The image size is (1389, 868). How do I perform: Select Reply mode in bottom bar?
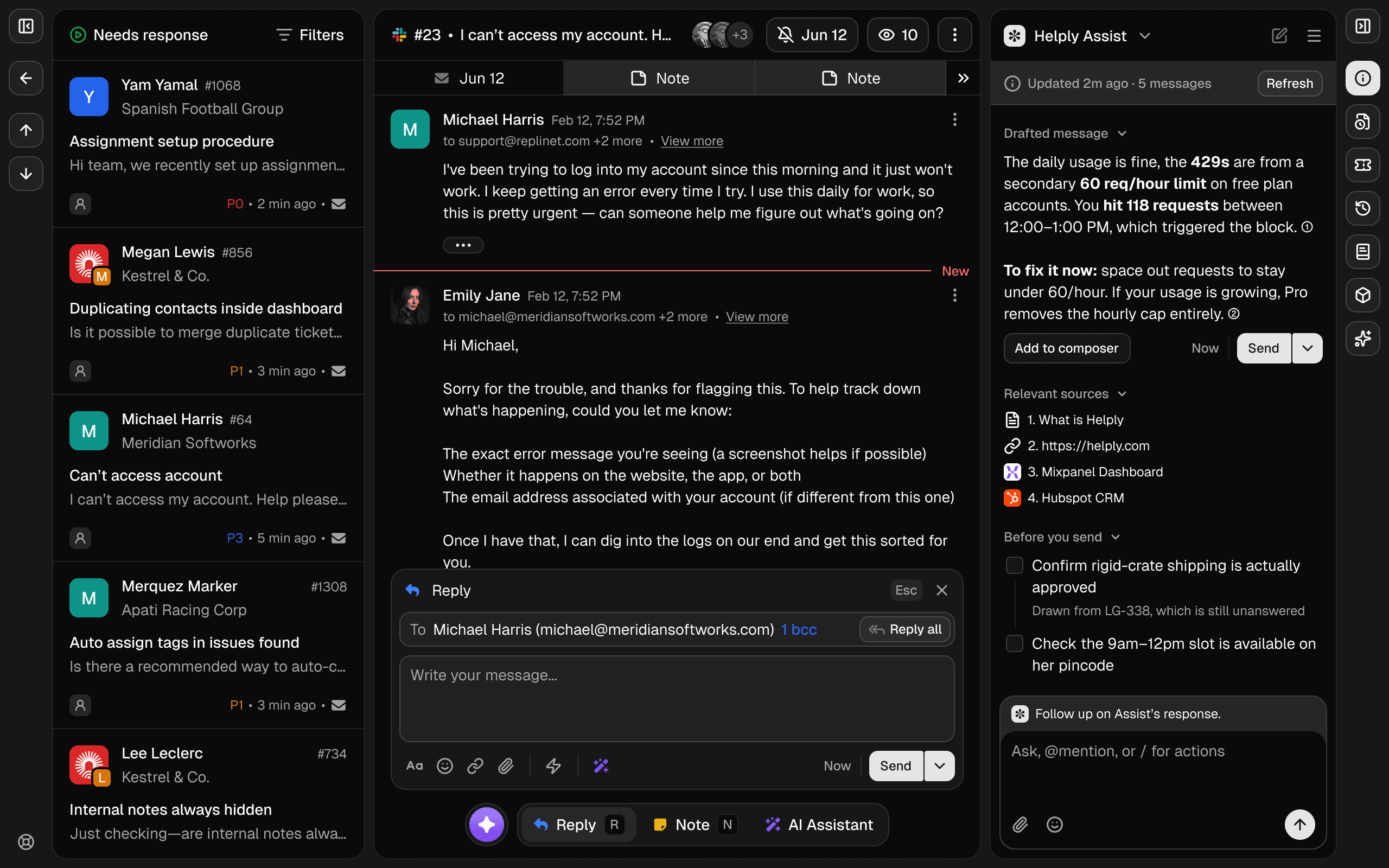(x=578, y=825)
